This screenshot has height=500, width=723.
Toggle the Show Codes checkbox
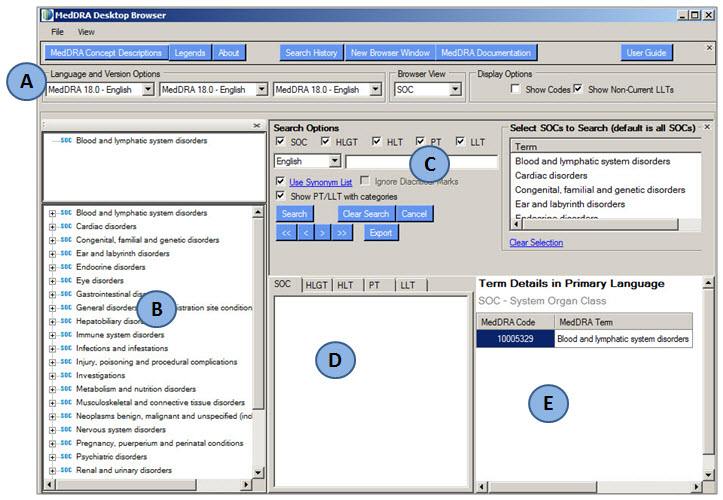coord(516,89)
